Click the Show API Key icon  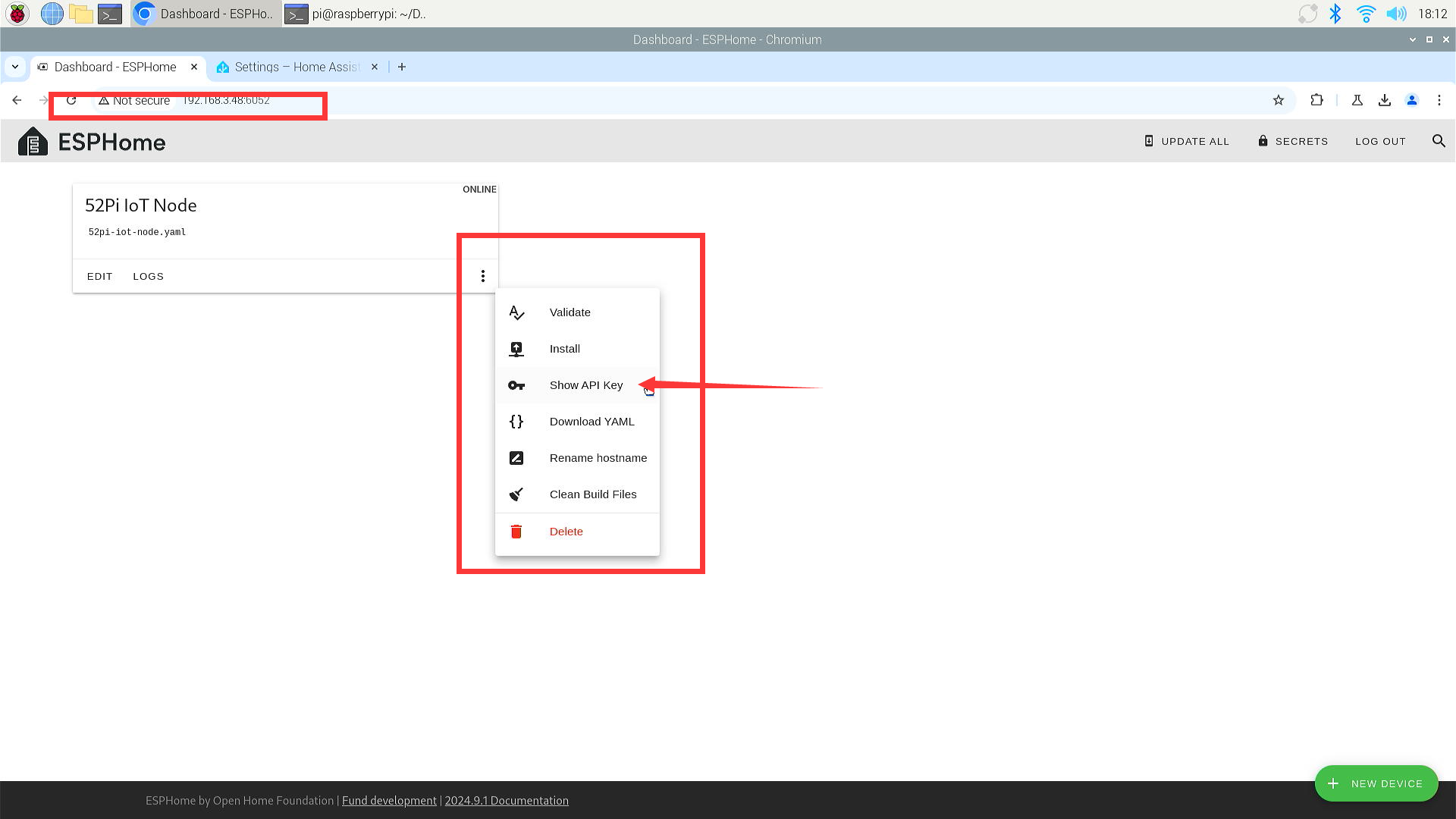click(x=516, y=385)
